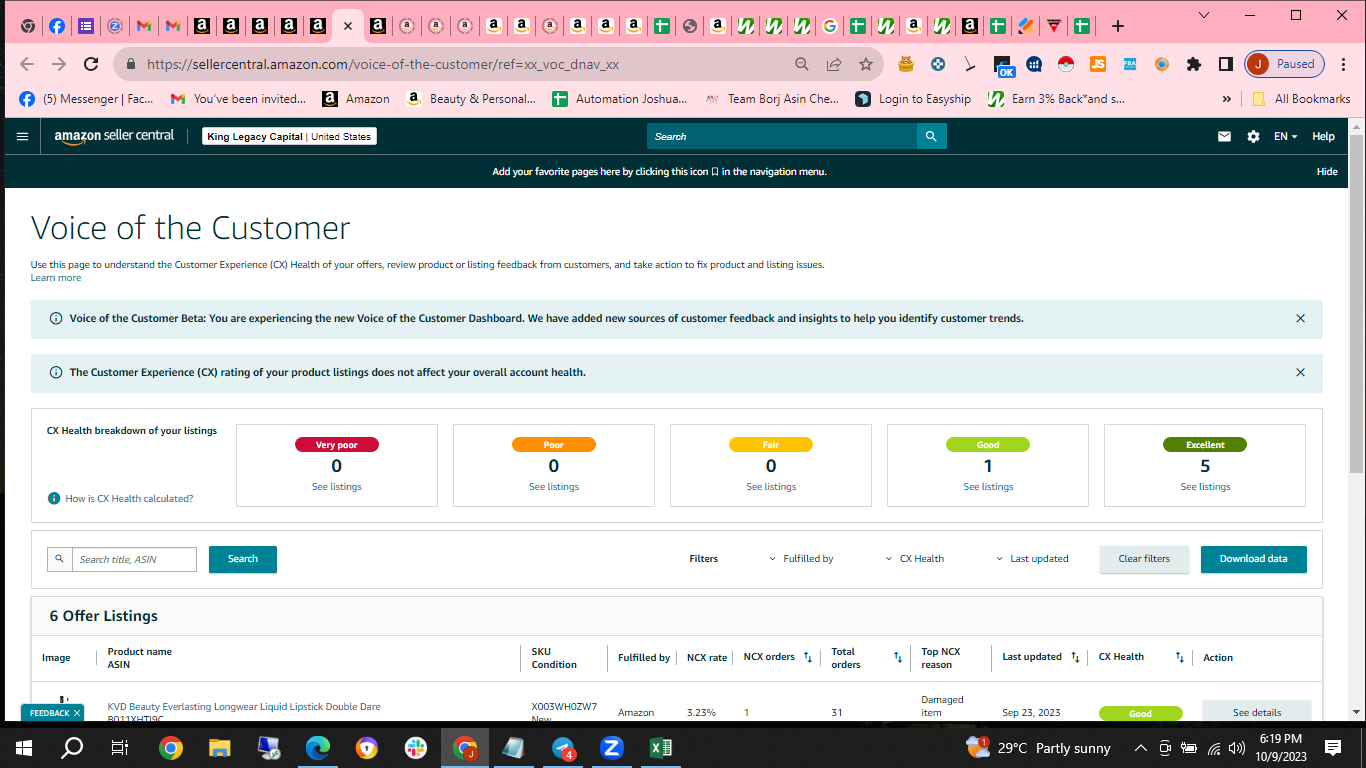This screenshot has width=1366, height=768.
Task: Show more bookmarks with the chevron
Action: (1227, 99)
